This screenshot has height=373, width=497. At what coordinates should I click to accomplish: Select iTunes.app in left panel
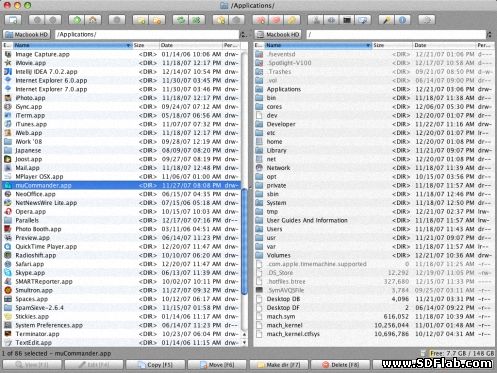[x=121, y=124]
